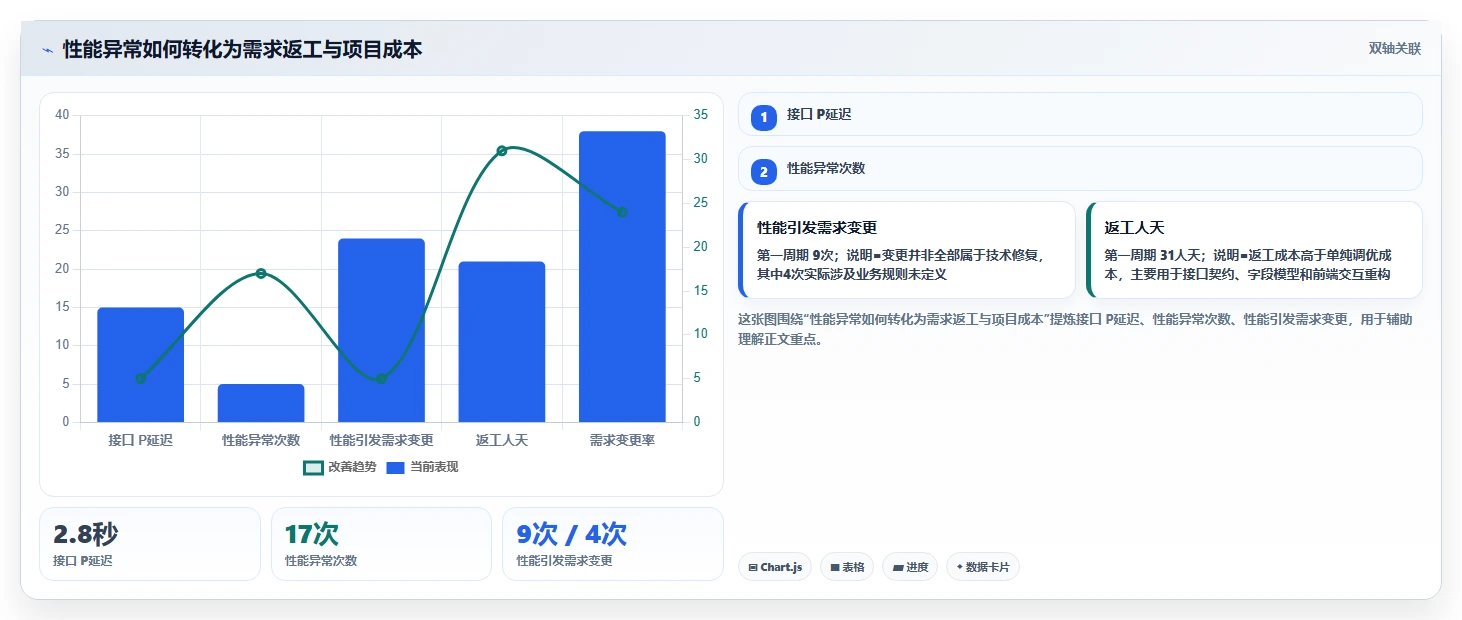1462x620 pixels.
Task: Open the 返工人天 detail card
Action: pos(1255,250)
